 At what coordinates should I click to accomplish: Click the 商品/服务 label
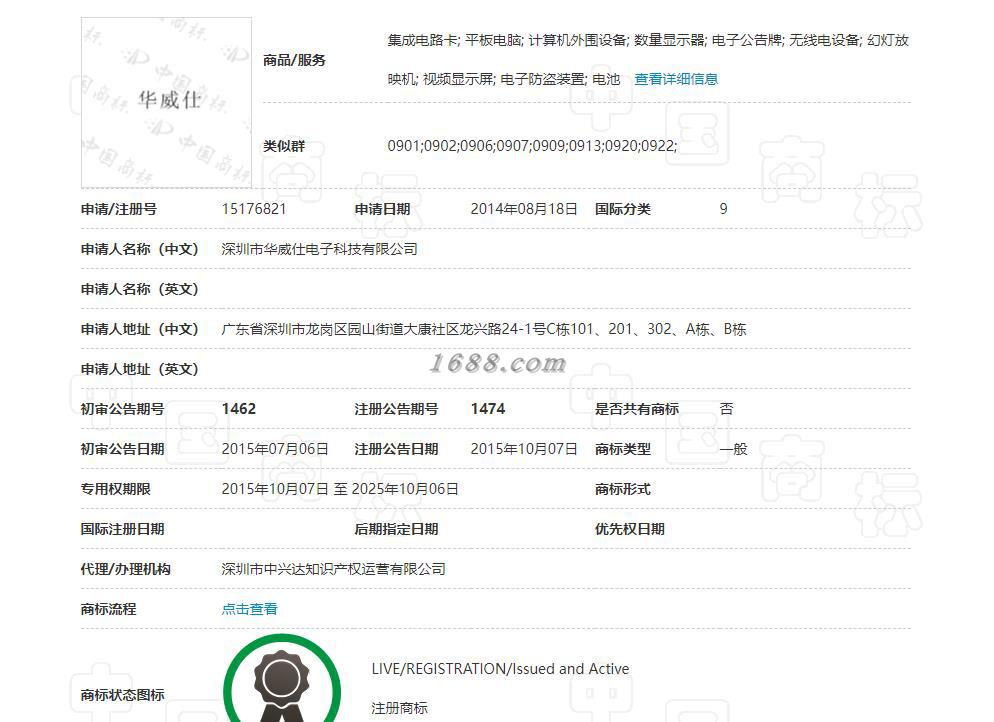(294, 60)
